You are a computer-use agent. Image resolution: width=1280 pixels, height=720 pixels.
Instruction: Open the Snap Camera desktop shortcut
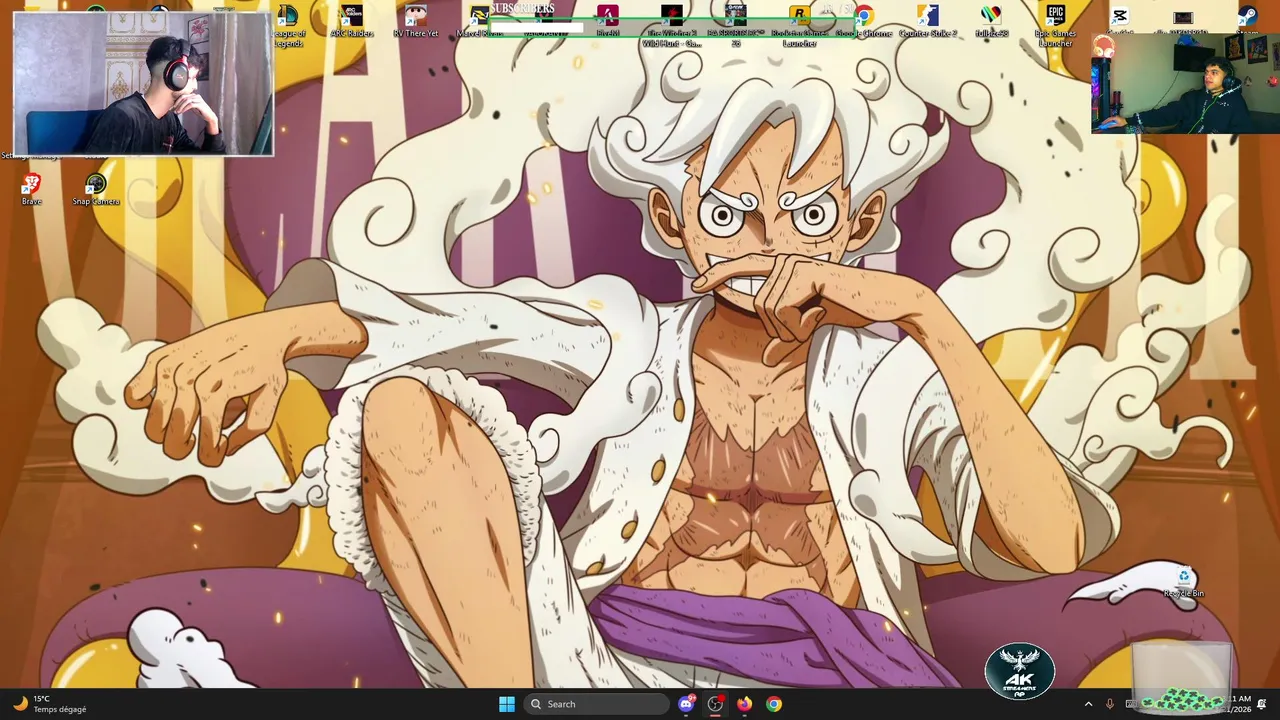[x=96, y=189]
